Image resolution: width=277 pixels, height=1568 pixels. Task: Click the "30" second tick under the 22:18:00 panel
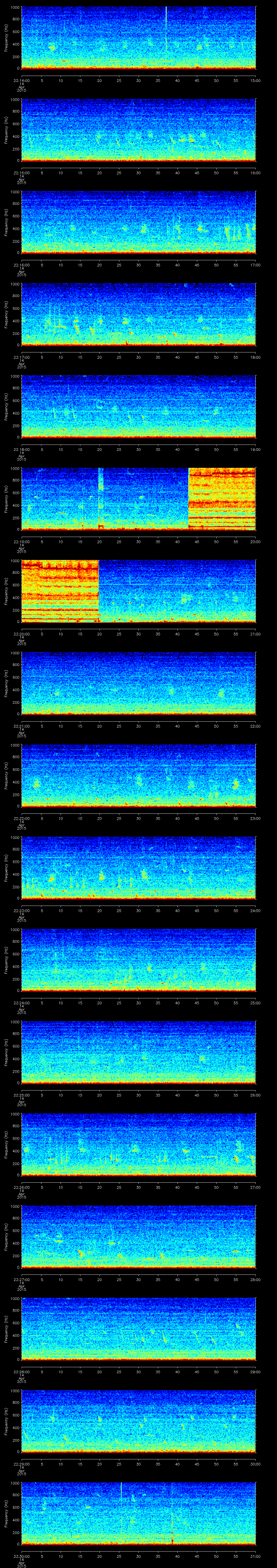click(x=138, y=449)
